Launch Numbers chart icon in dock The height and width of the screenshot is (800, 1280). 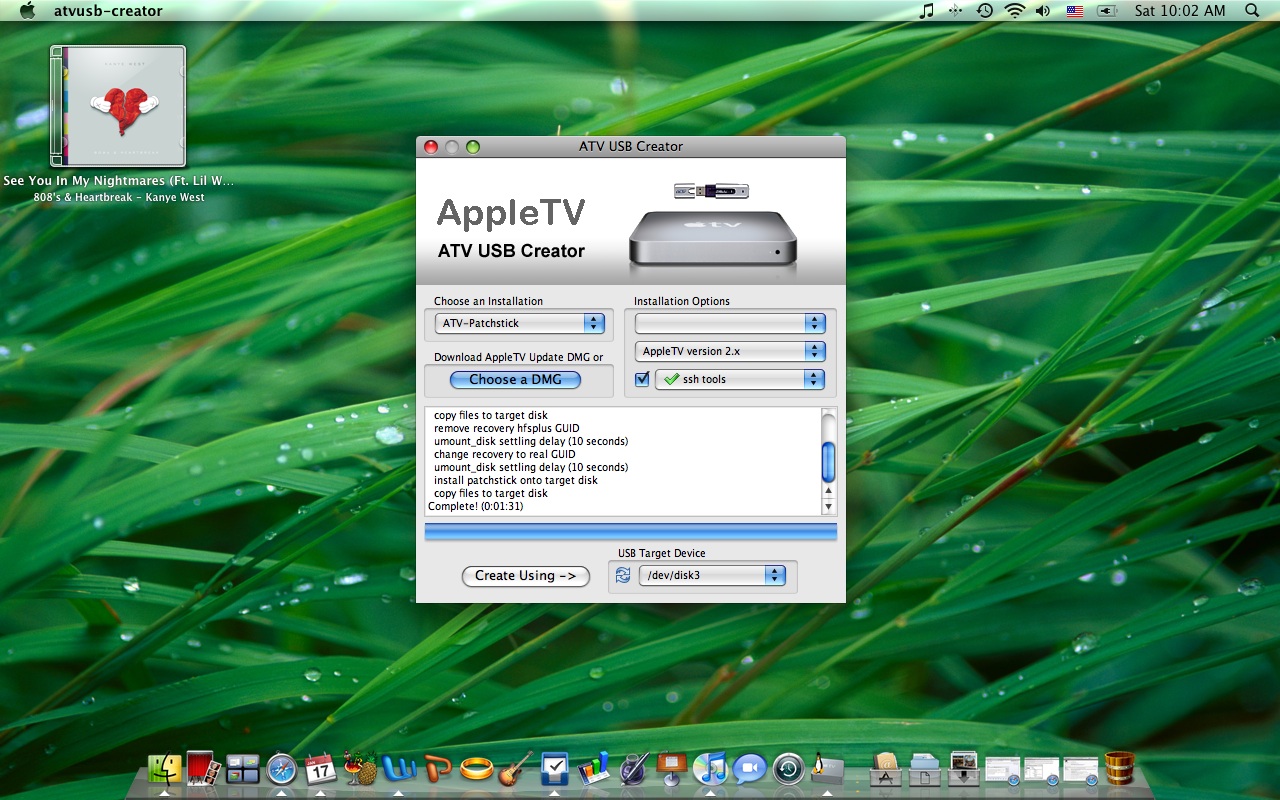593,768
